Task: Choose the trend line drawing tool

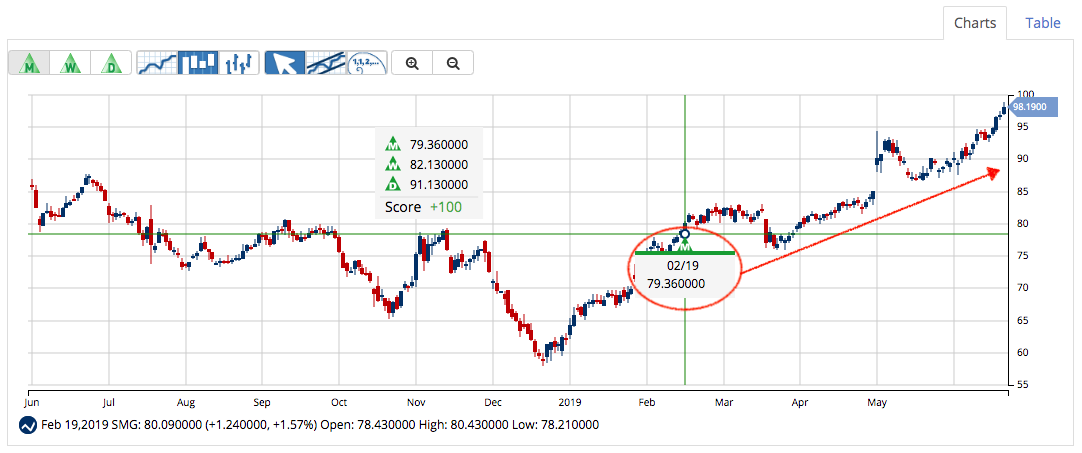Action: coord(325,63)
